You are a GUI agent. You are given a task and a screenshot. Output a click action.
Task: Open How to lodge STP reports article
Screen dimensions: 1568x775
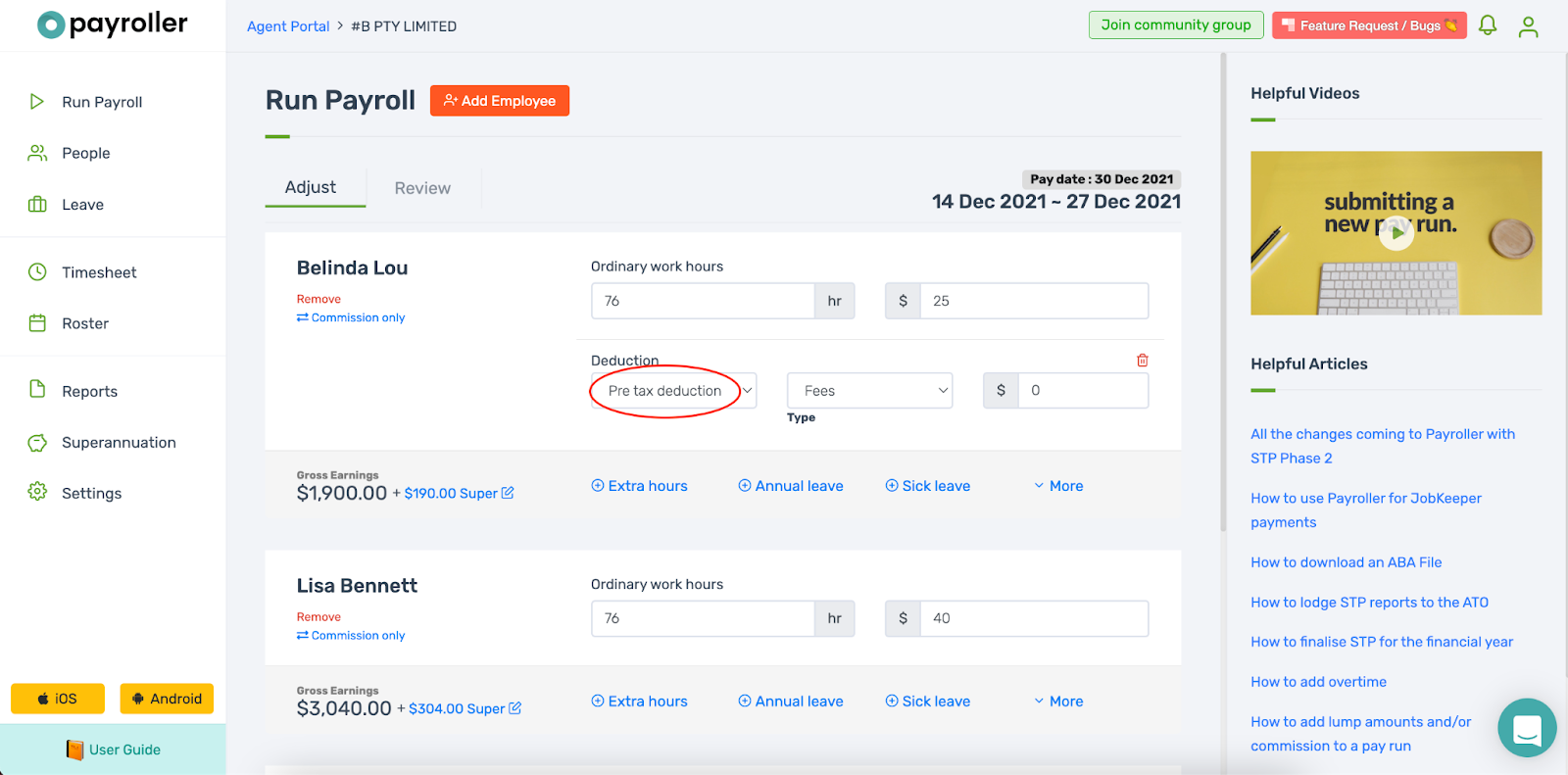1369,603
